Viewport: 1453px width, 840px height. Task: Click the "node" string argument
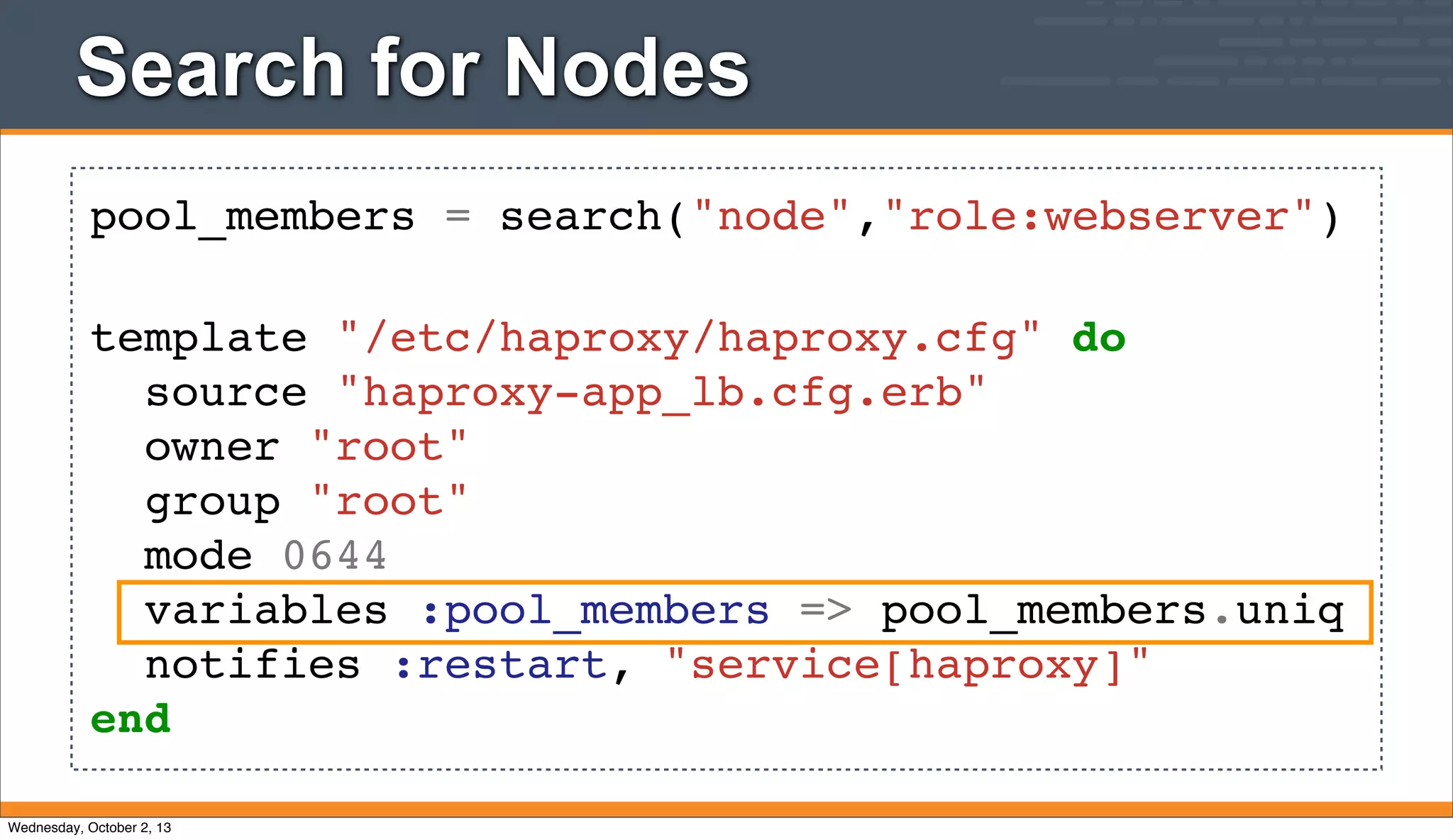[772, 216]
